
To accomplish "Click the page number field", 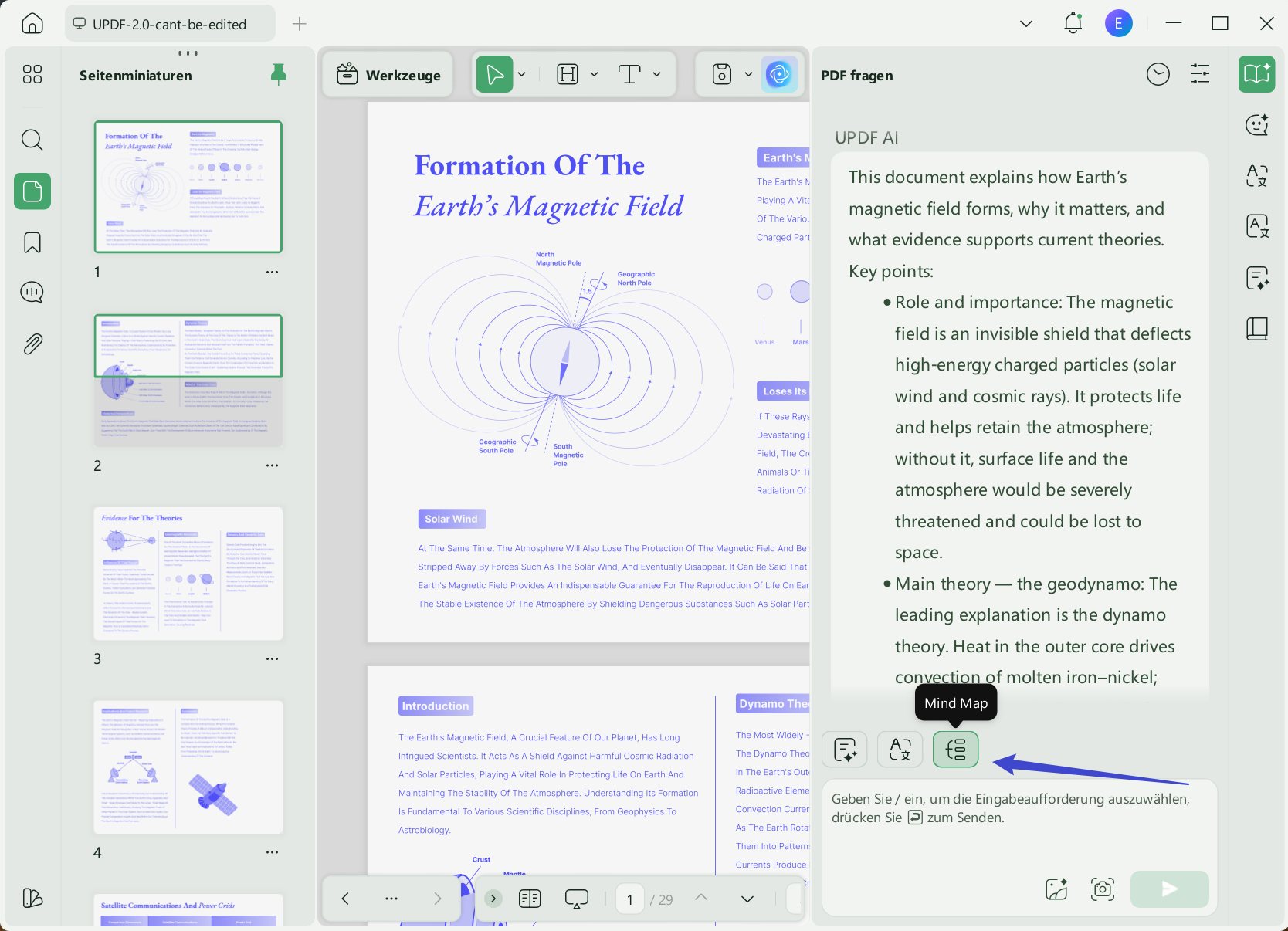I will (x=630, y=899).
